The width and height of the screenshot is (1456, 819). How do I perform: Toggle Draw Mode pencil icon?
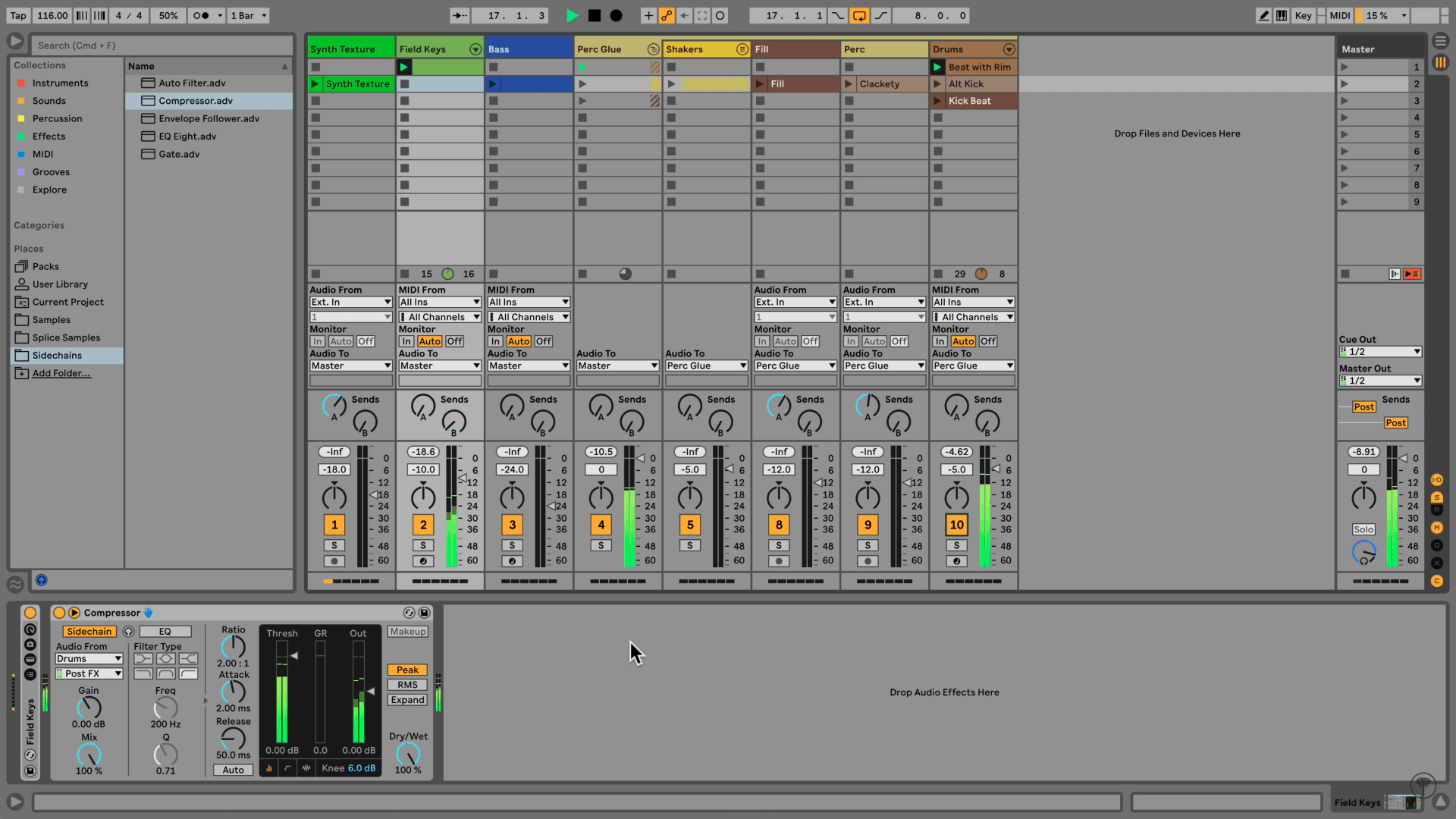pos(1263,15)
